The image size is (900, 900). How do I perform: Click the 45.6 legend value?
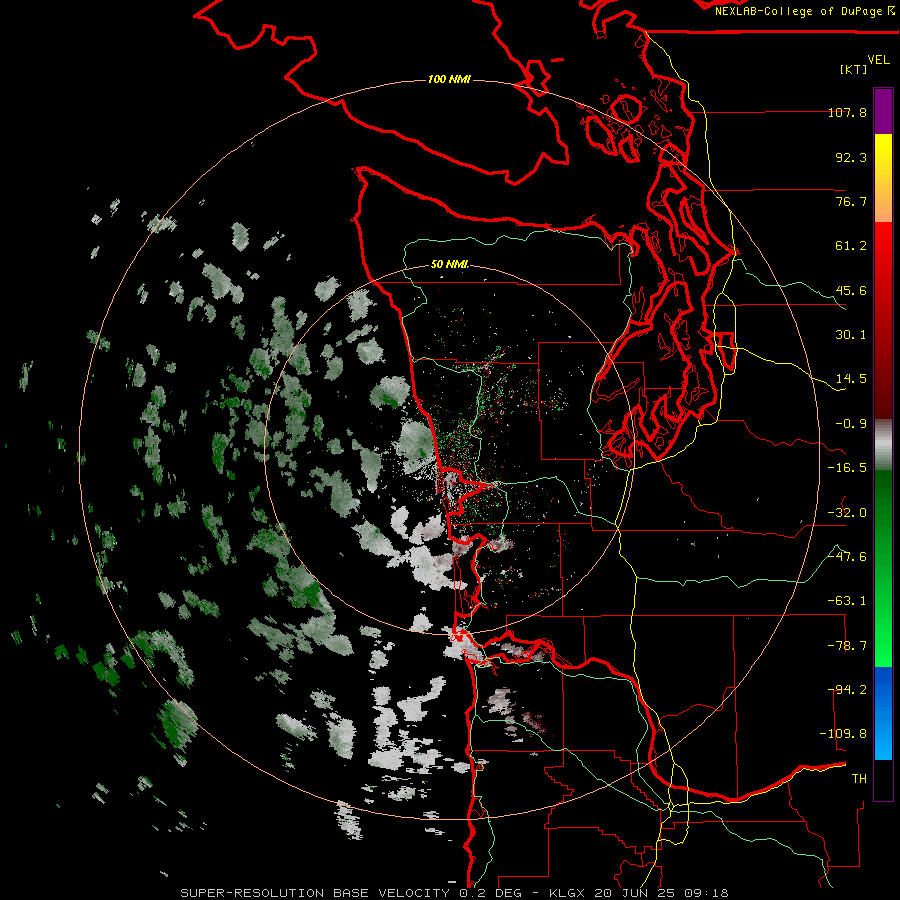[x=851, y=290]
